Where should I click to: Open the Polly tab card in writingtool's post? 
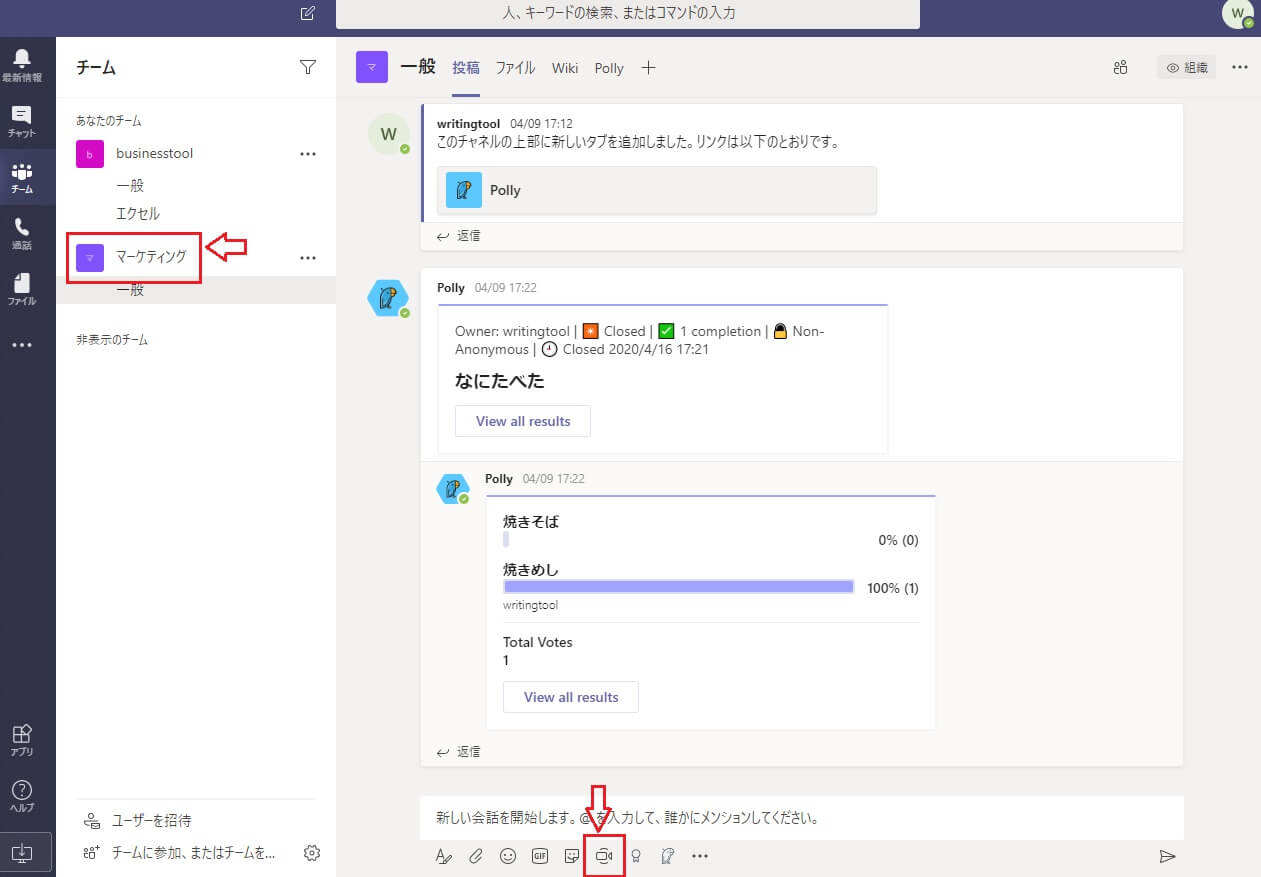(657, 190)
